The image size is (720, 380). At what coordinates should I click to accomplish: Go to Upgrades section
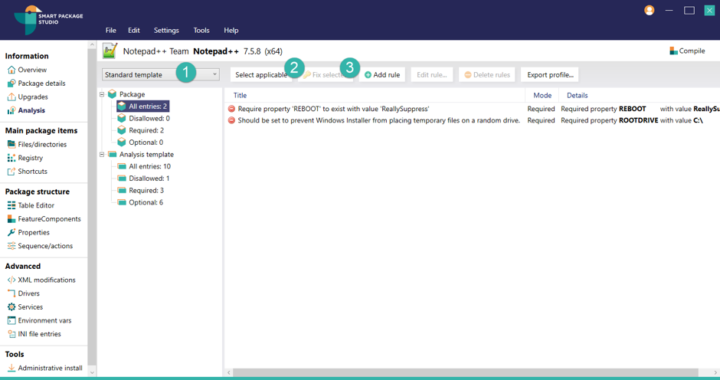coord(28,97)
